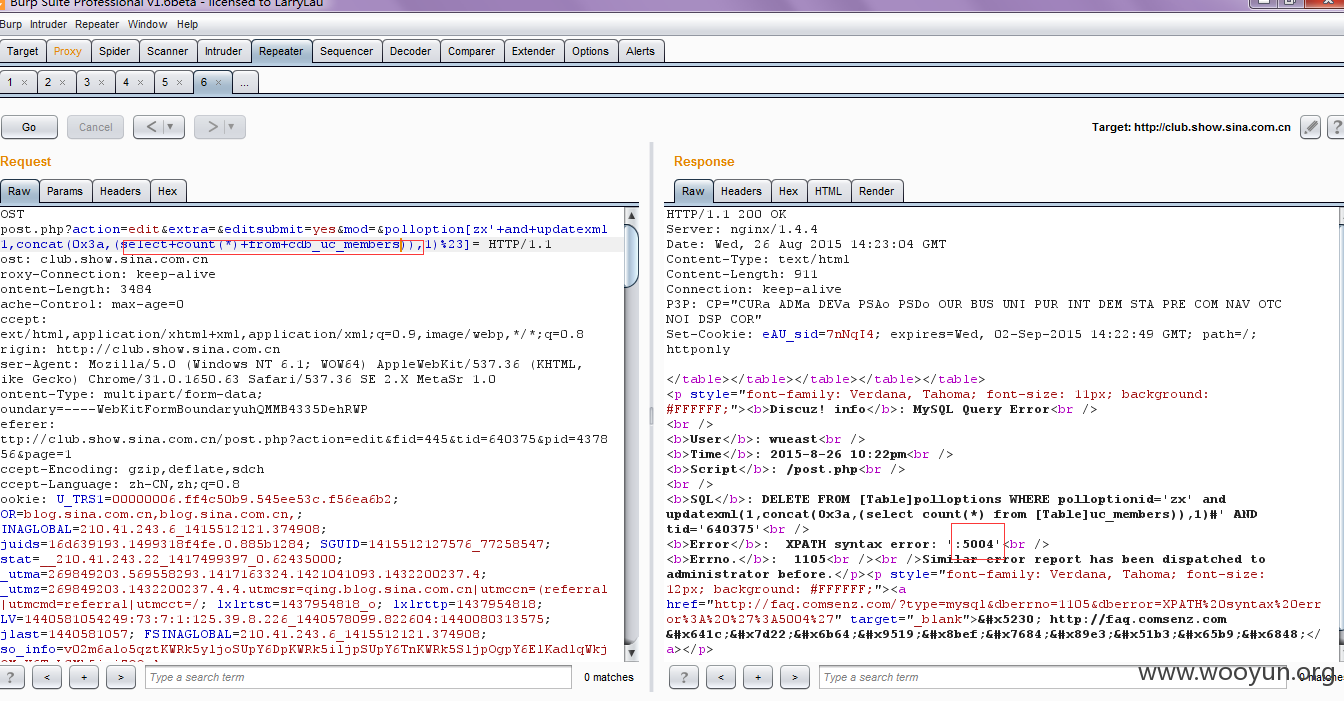The image size is (1344, 701).
Task: Select Repeater request tab 1
Action: tap(10, 82)
